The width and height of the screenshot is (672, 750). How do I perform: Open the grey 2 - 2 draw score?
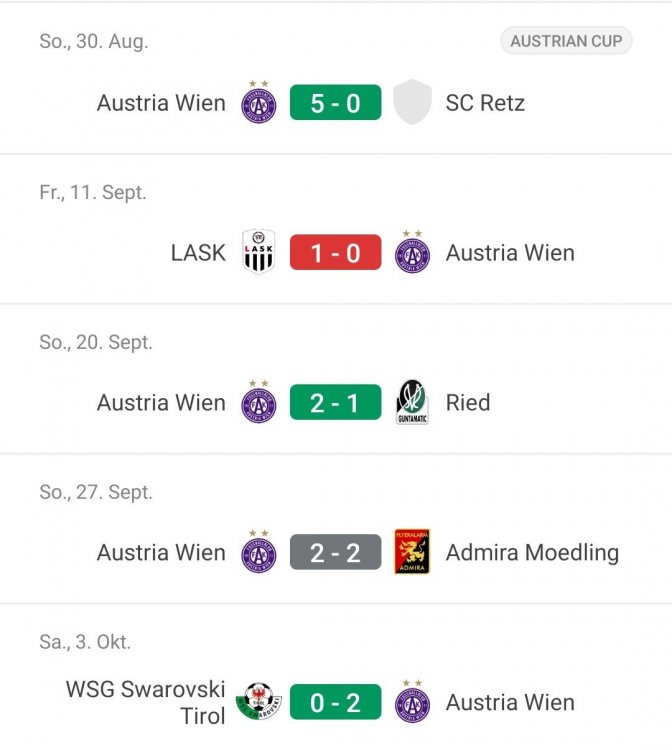pyautogui.click(x=336, y=552)
